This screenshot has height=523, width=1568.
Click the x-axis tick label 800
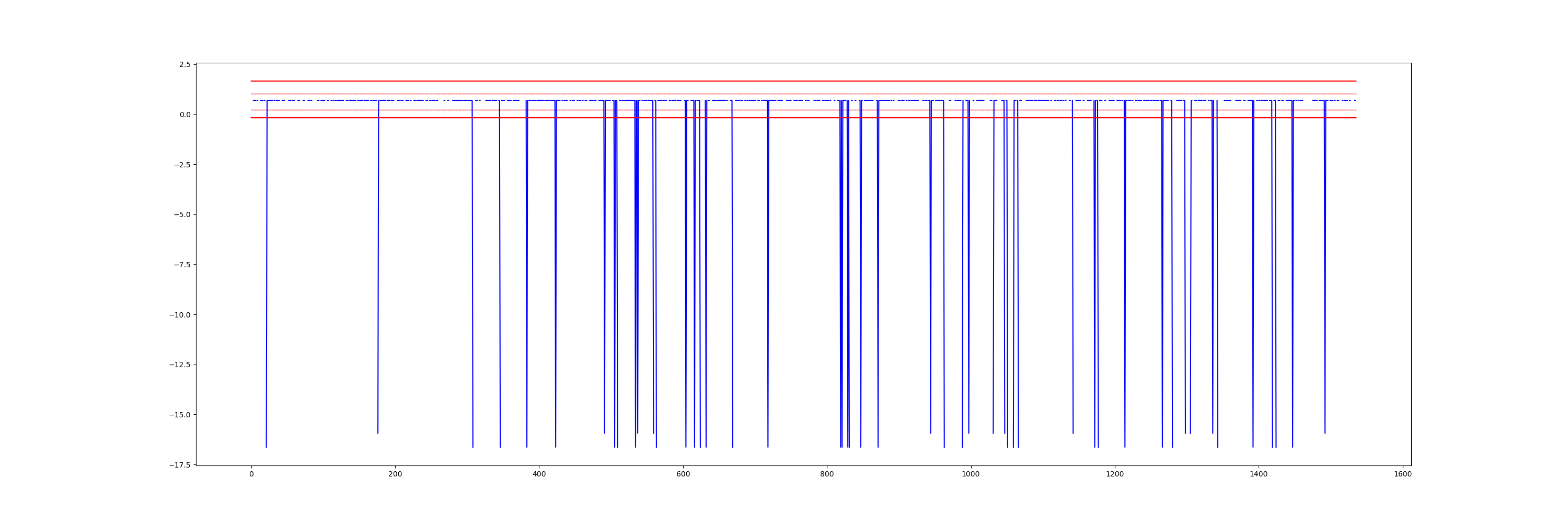[x=827, y=474]
